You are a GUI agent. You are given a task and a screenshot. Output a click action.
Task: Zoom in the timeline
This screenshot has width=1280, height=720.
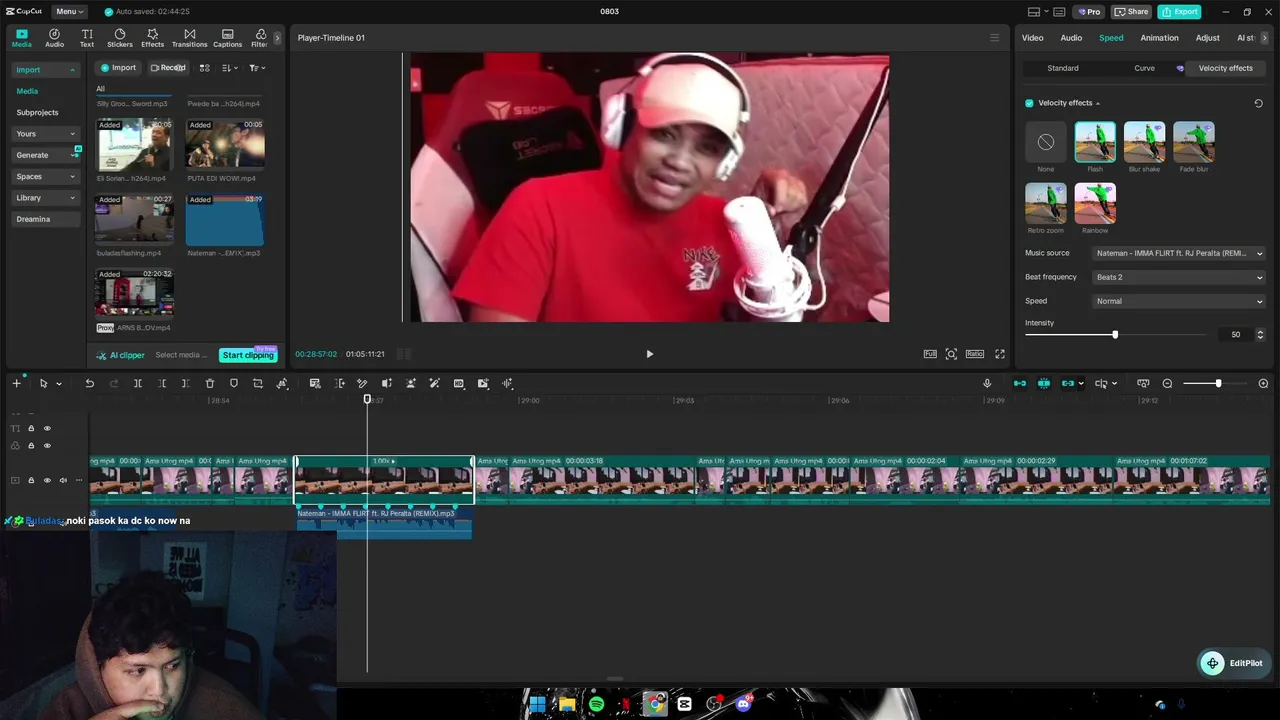[1263, 384]
